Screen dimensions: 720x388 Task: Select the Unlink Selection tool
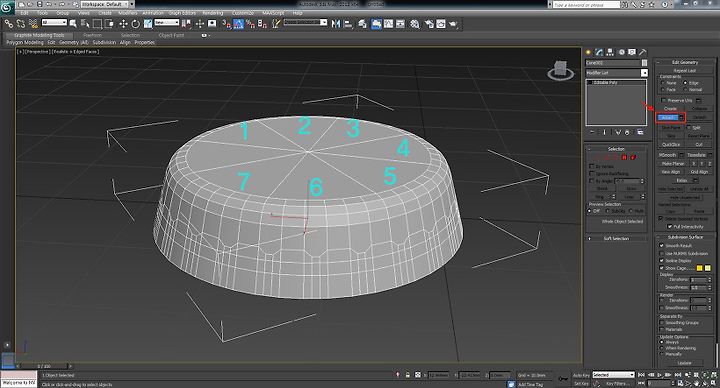(21, 23)
